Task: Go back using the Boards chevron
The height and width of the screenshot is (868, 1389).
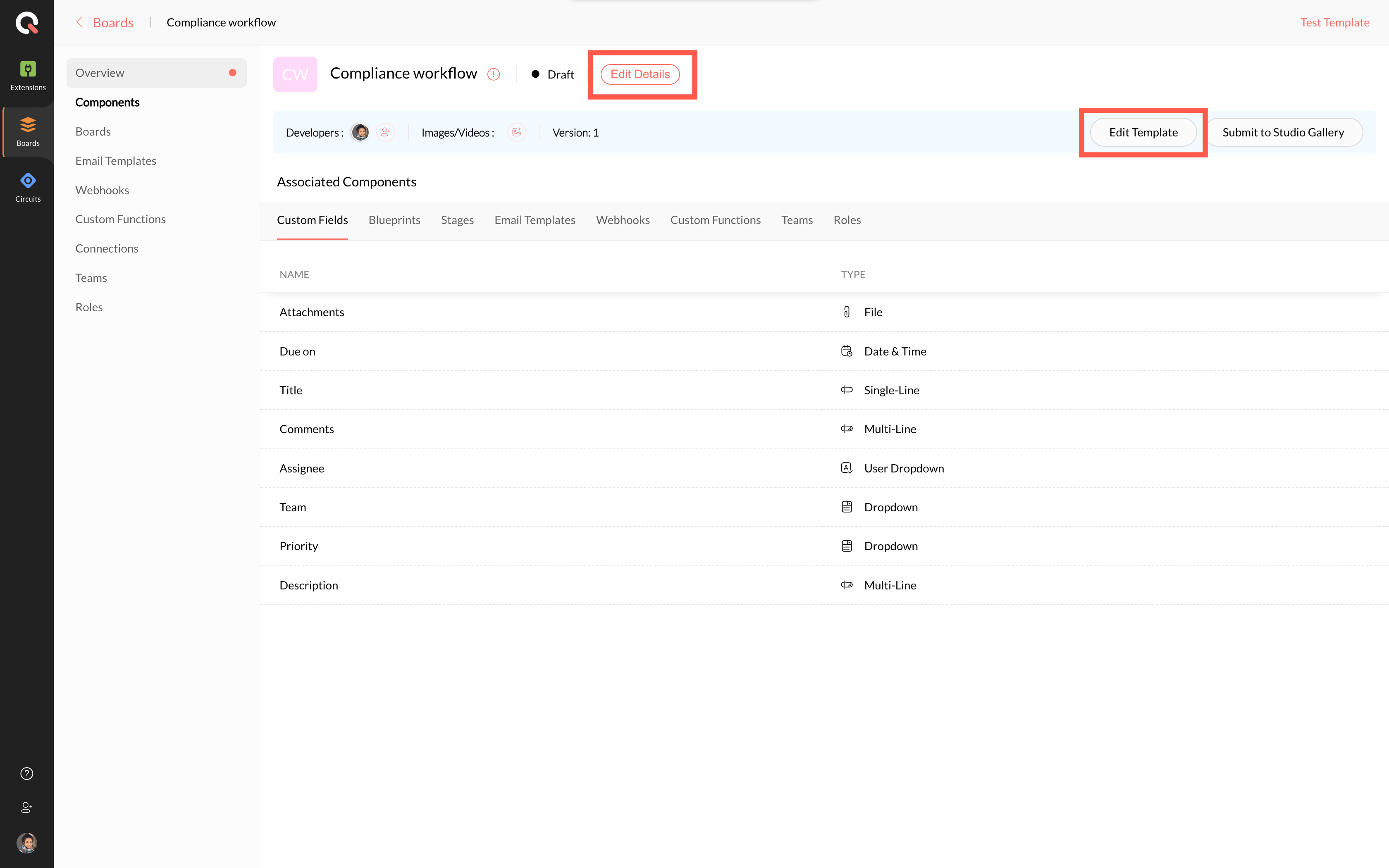Action: pyautogui.click(x=79, y=22)
